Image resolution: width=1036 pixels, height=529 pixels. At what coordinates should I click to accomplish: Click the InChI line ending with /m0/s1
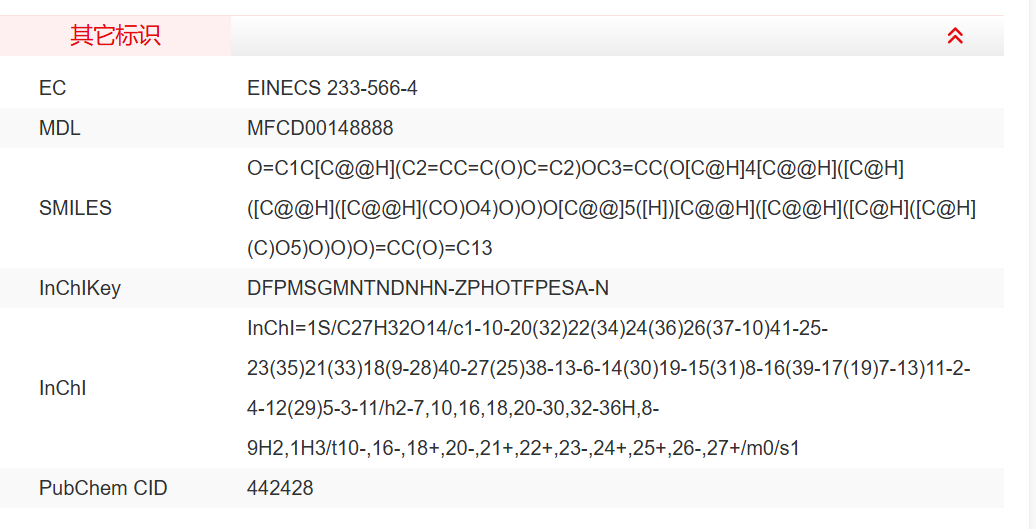(523, 448)
